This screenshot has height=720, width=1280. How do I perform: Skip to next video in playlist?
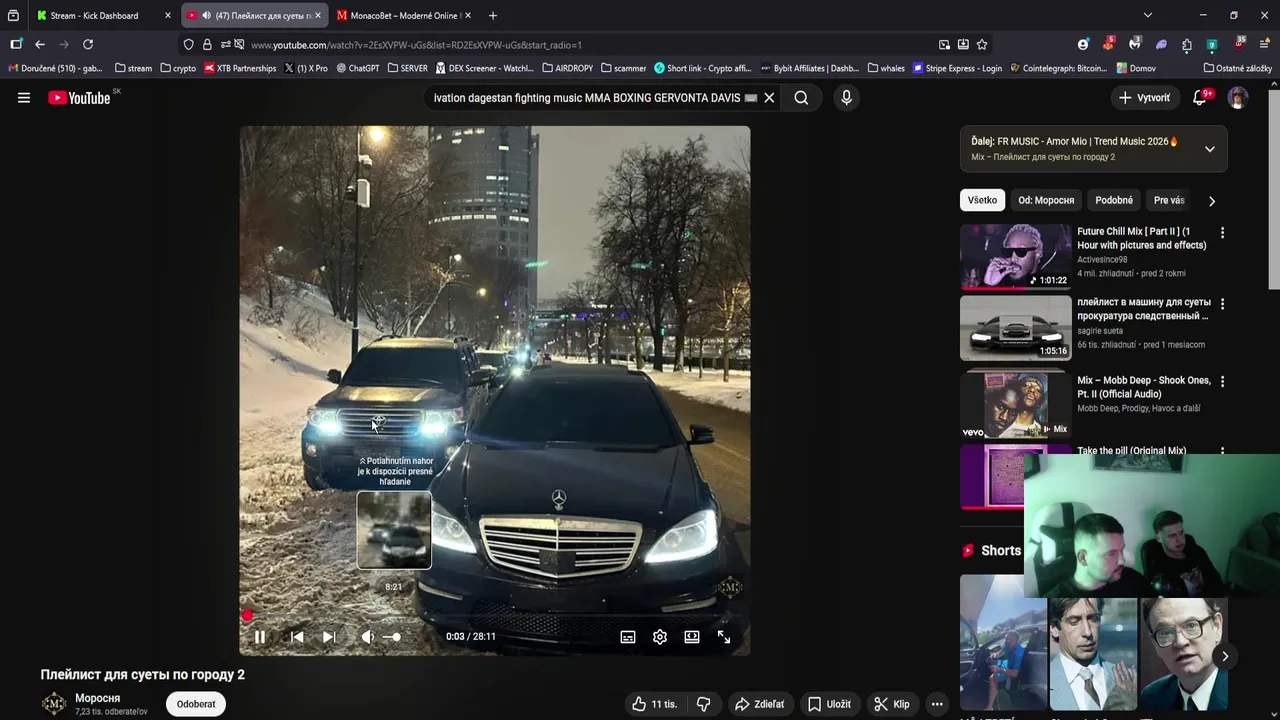point(329,637)
